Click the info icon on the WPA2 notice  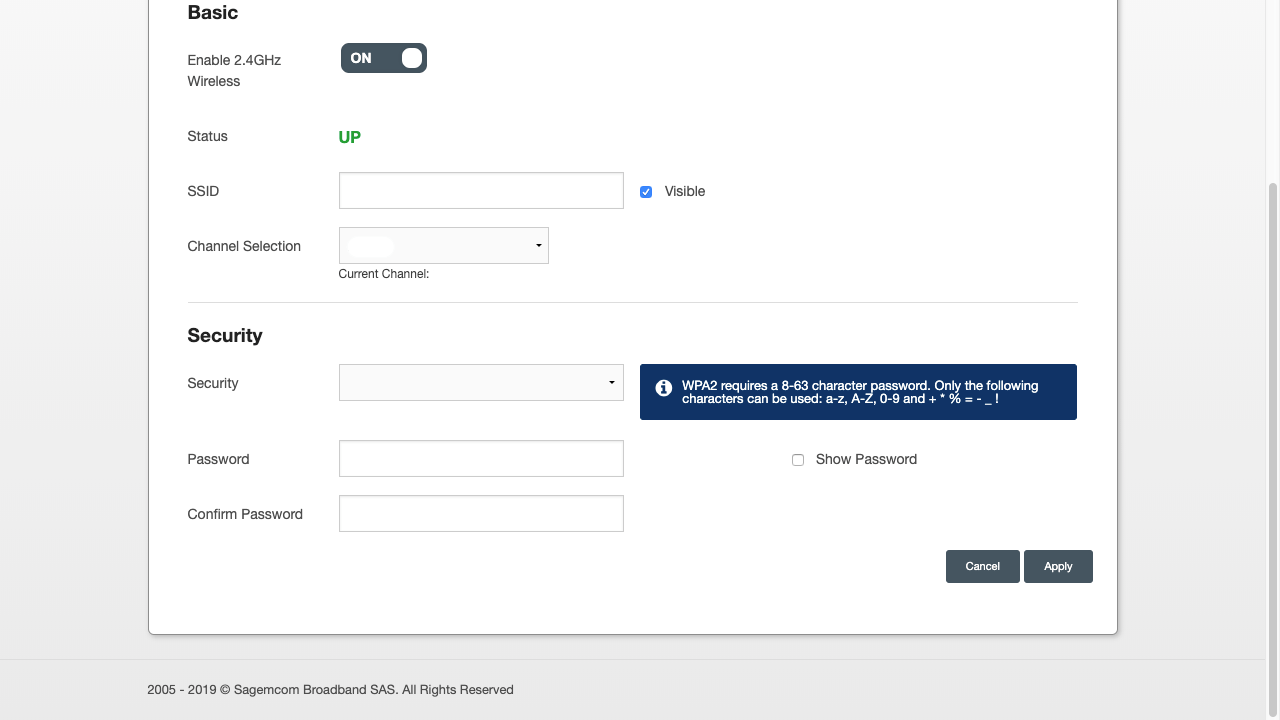663,388
